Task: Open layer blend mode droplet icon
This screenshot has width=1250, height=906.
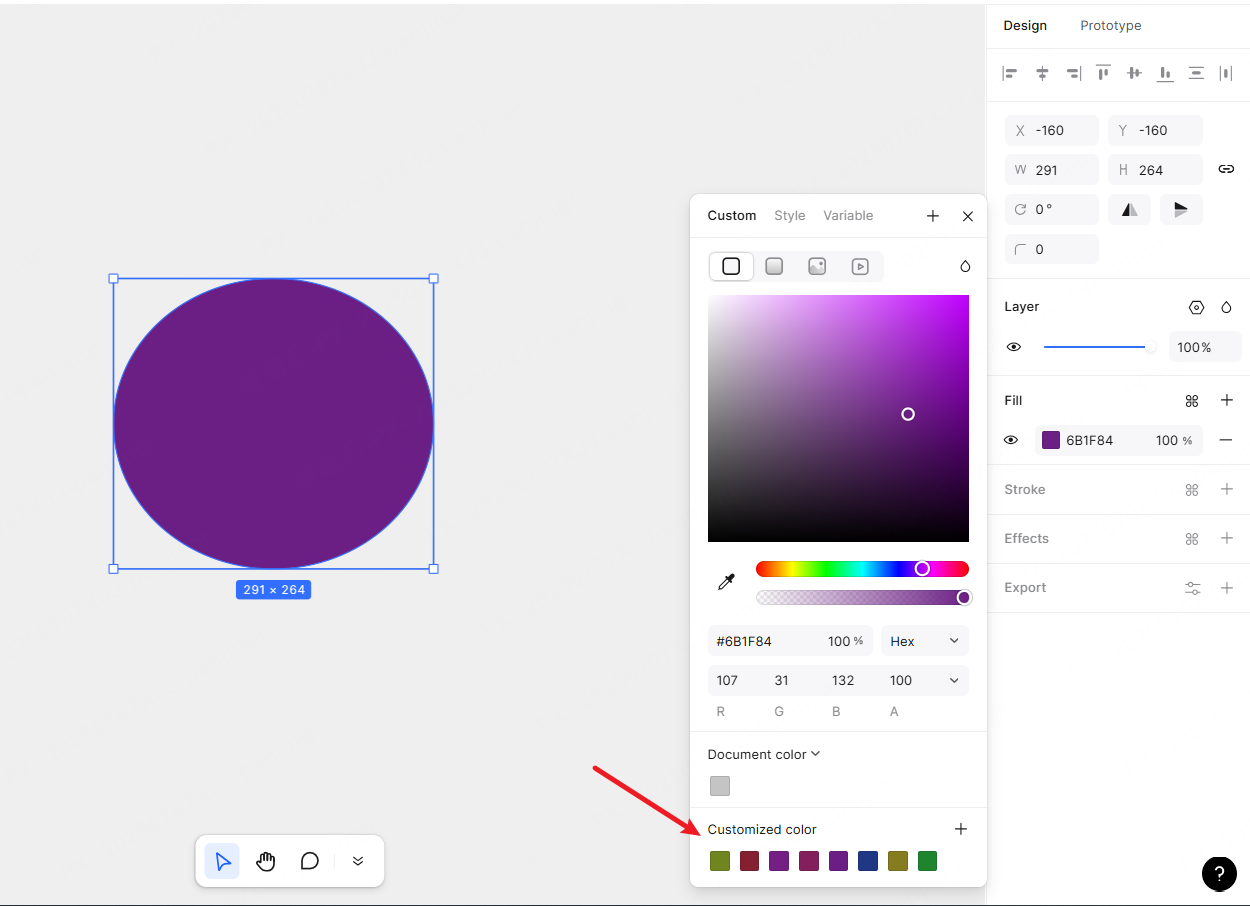Action: coord(1226,307)
